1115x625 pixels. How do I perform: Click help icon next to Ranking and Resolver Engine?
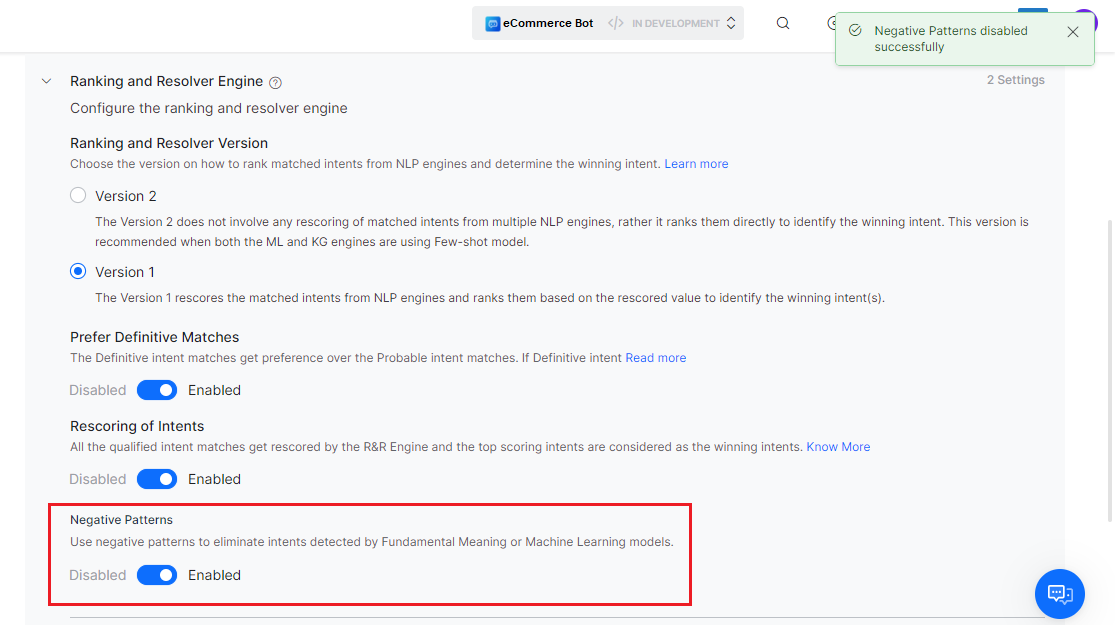[276, 83]
